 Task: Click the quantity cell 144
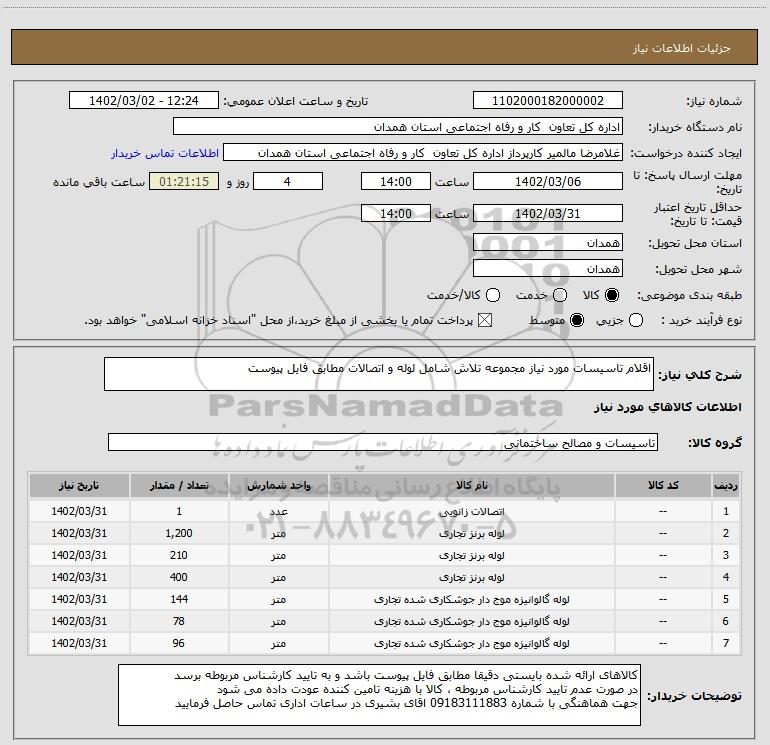pos(179,600)
